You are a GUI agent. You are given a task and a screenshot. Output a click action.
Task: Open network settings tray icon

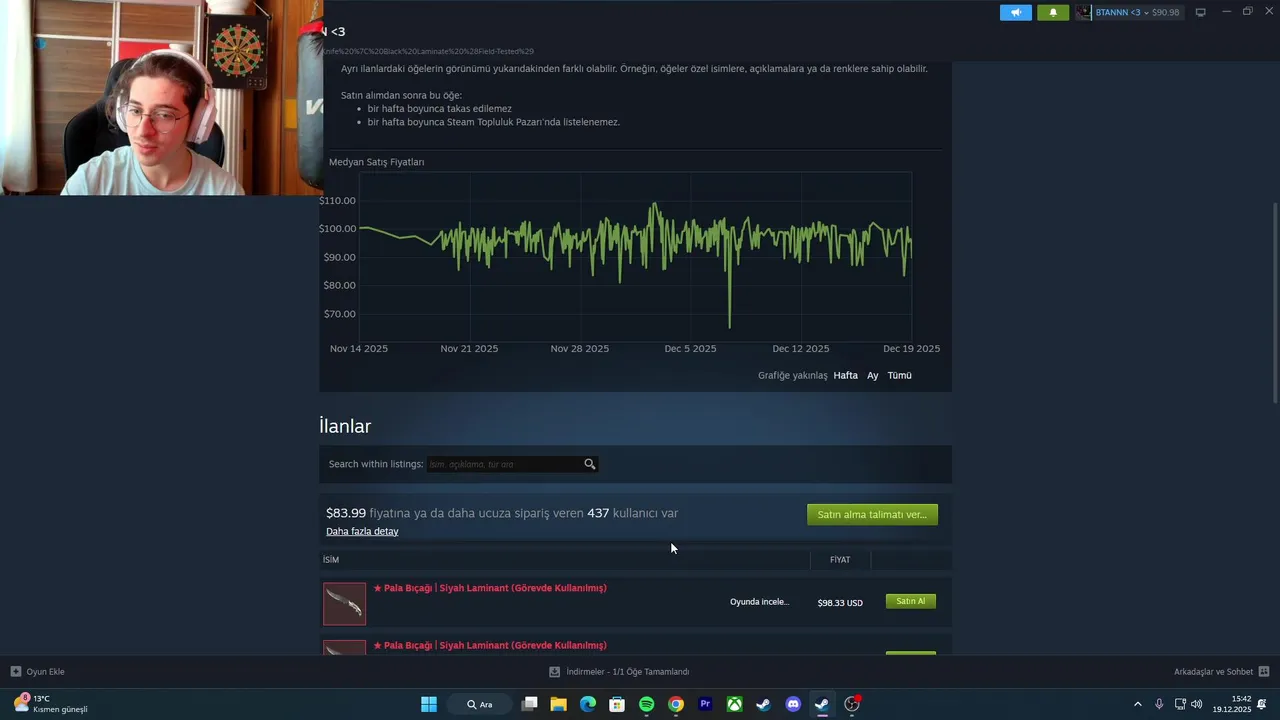pos(1180,704)
